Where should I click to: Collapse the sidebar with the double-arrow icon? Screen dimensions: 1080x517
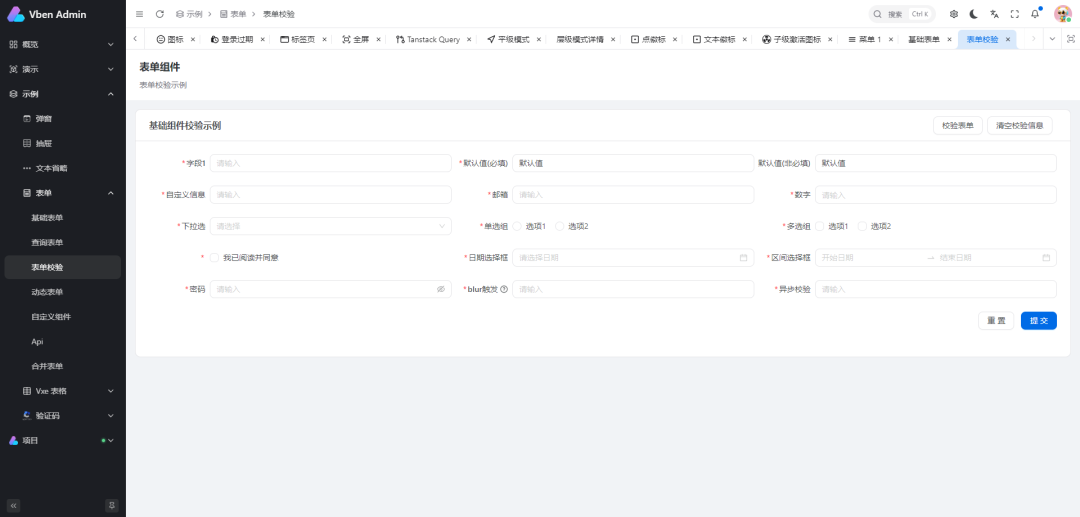pyautogui.click(x=14, y=505)
